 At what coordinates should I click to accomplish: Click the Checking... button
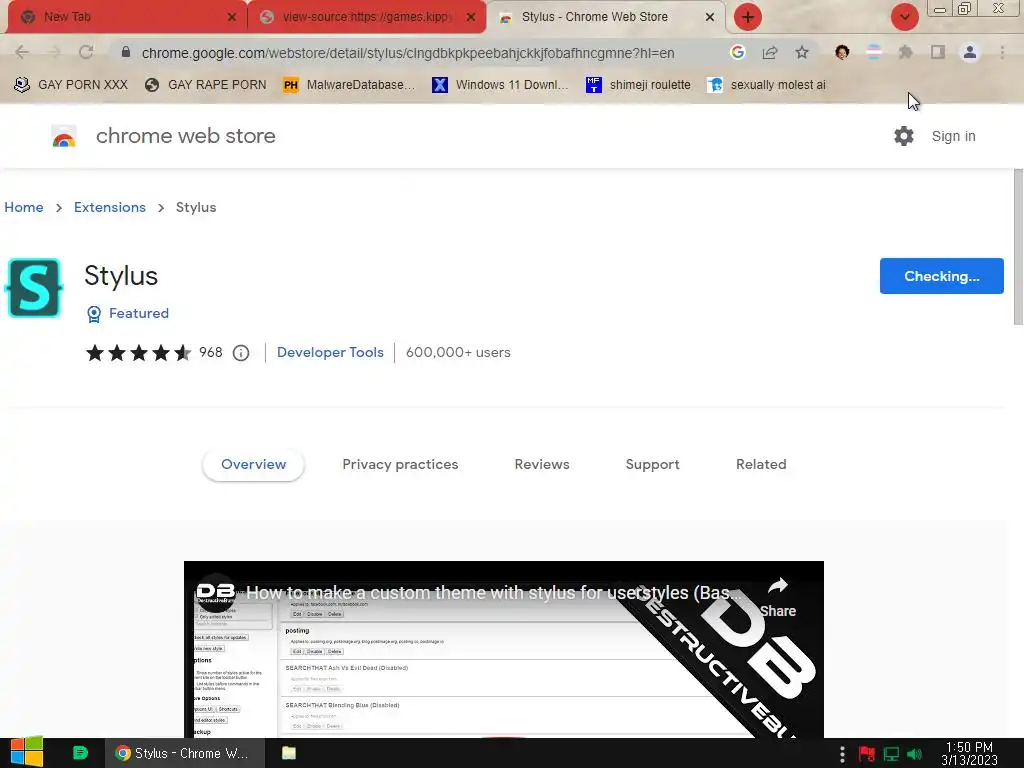click(941, 276)
